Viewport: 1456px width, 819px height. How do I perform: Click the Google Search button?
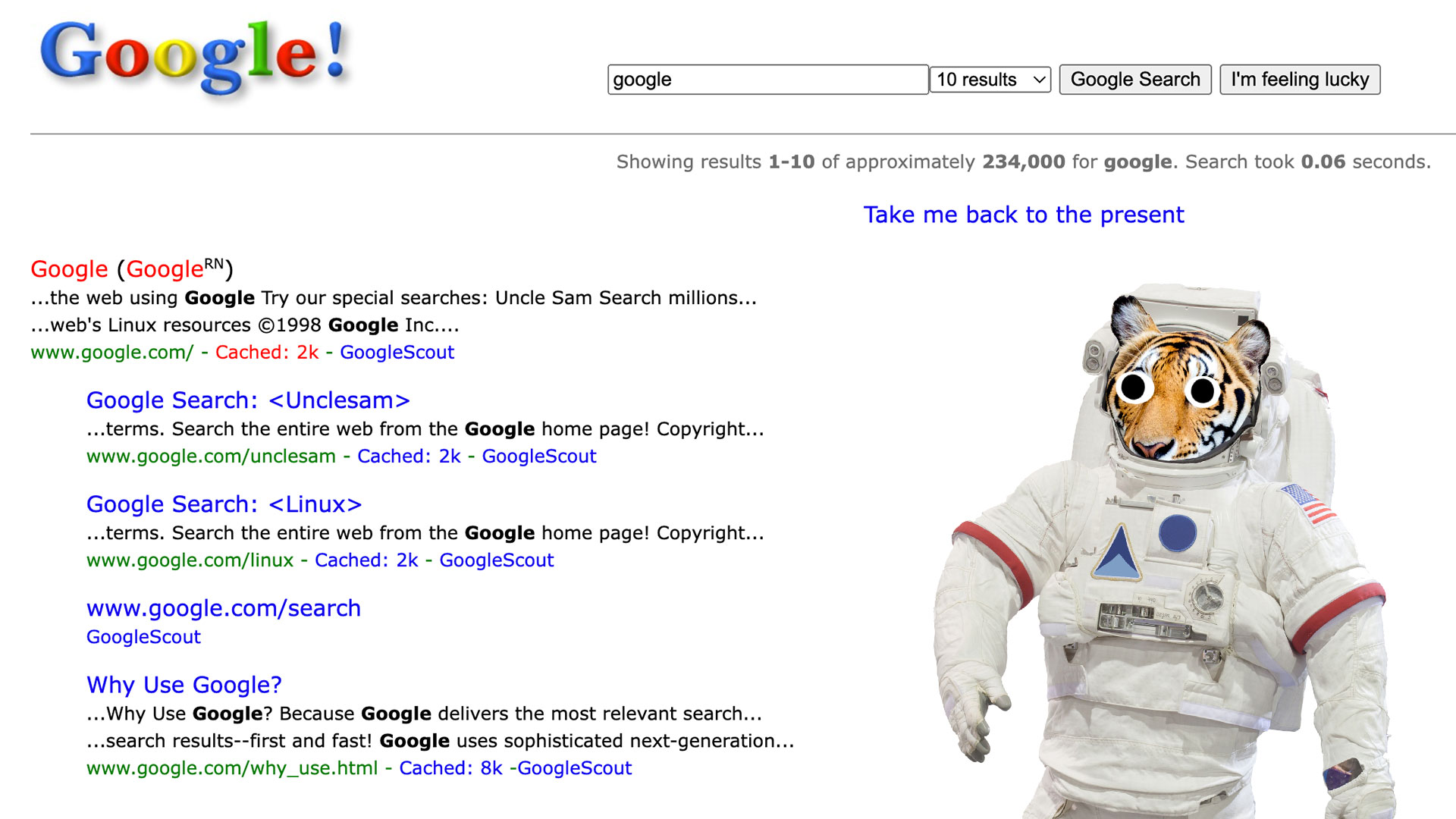coord(1135,80)
